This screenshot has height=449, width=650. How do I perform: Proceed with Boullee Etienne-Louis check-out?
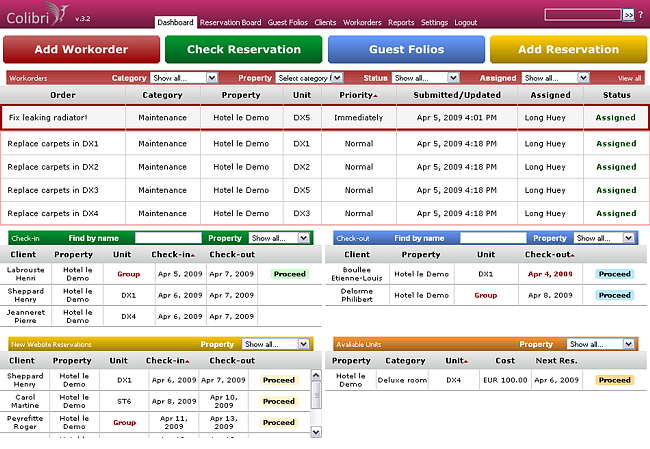[x=615, y=274]
